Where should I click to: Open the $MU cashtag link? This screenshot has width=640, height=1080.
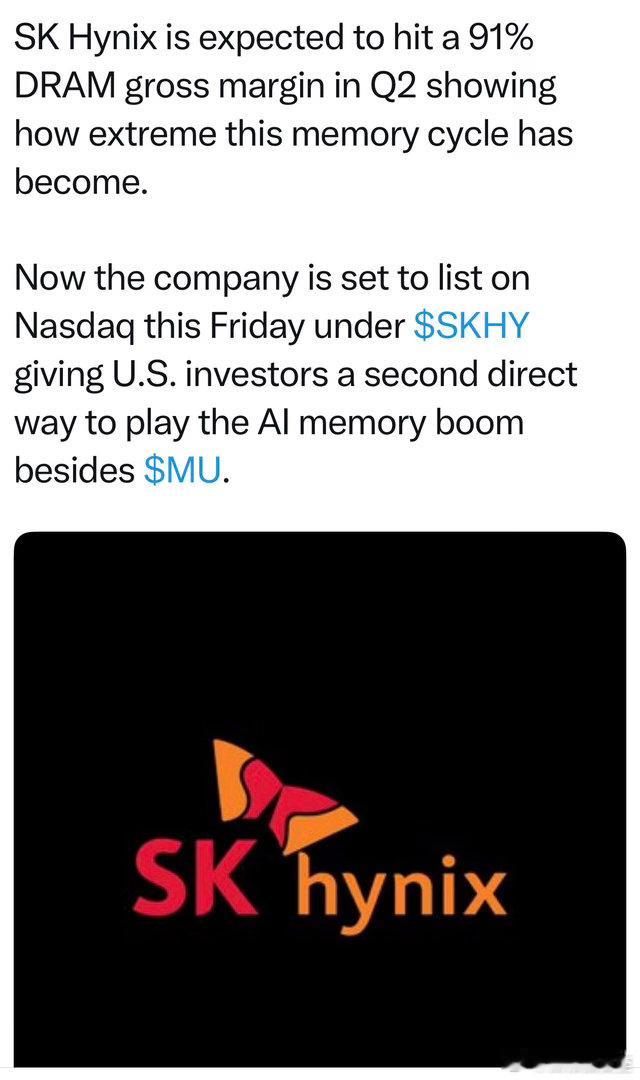[x=184, y=470]
